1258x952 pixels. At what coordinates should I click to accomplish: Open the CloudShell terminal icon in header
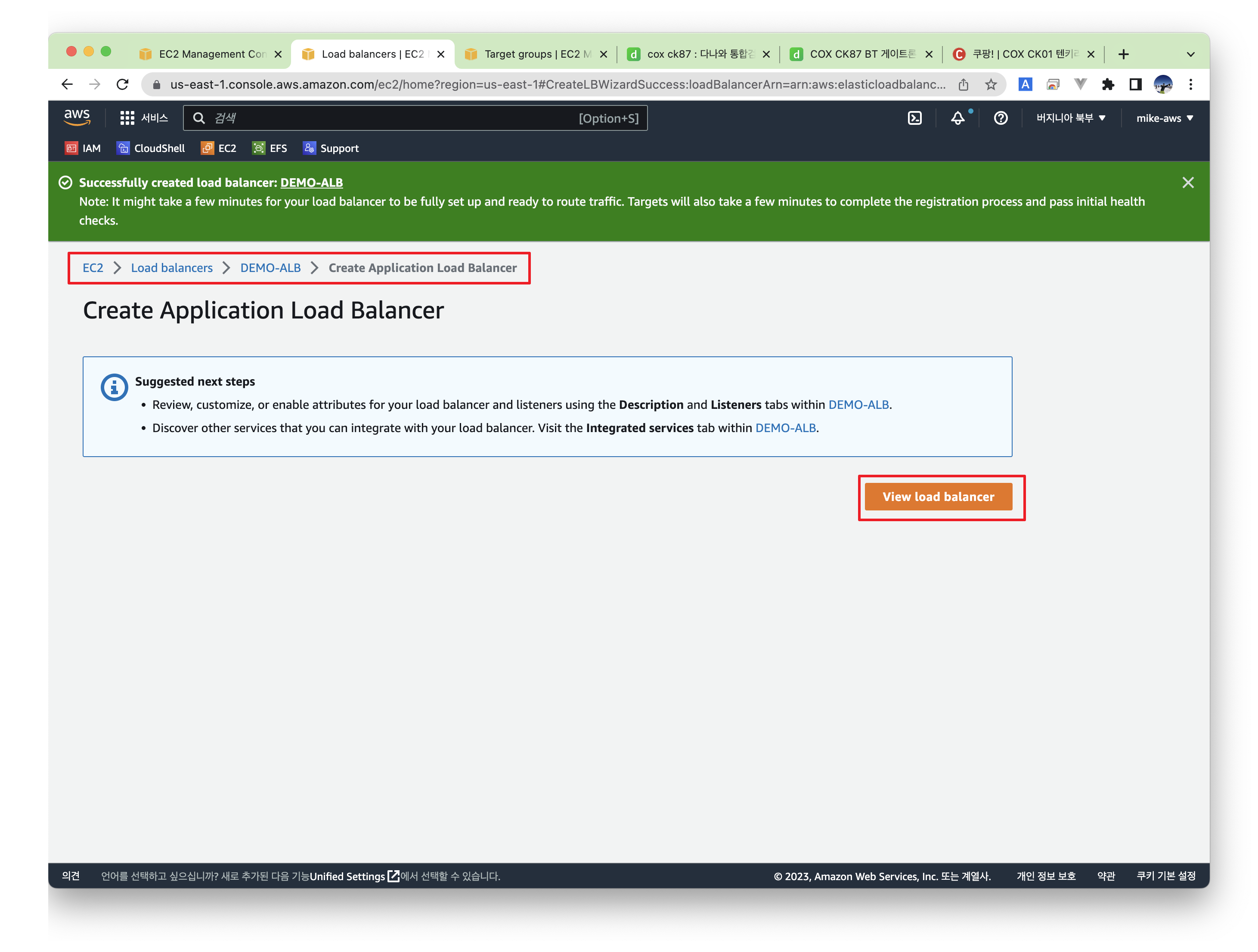coord(914,118)
